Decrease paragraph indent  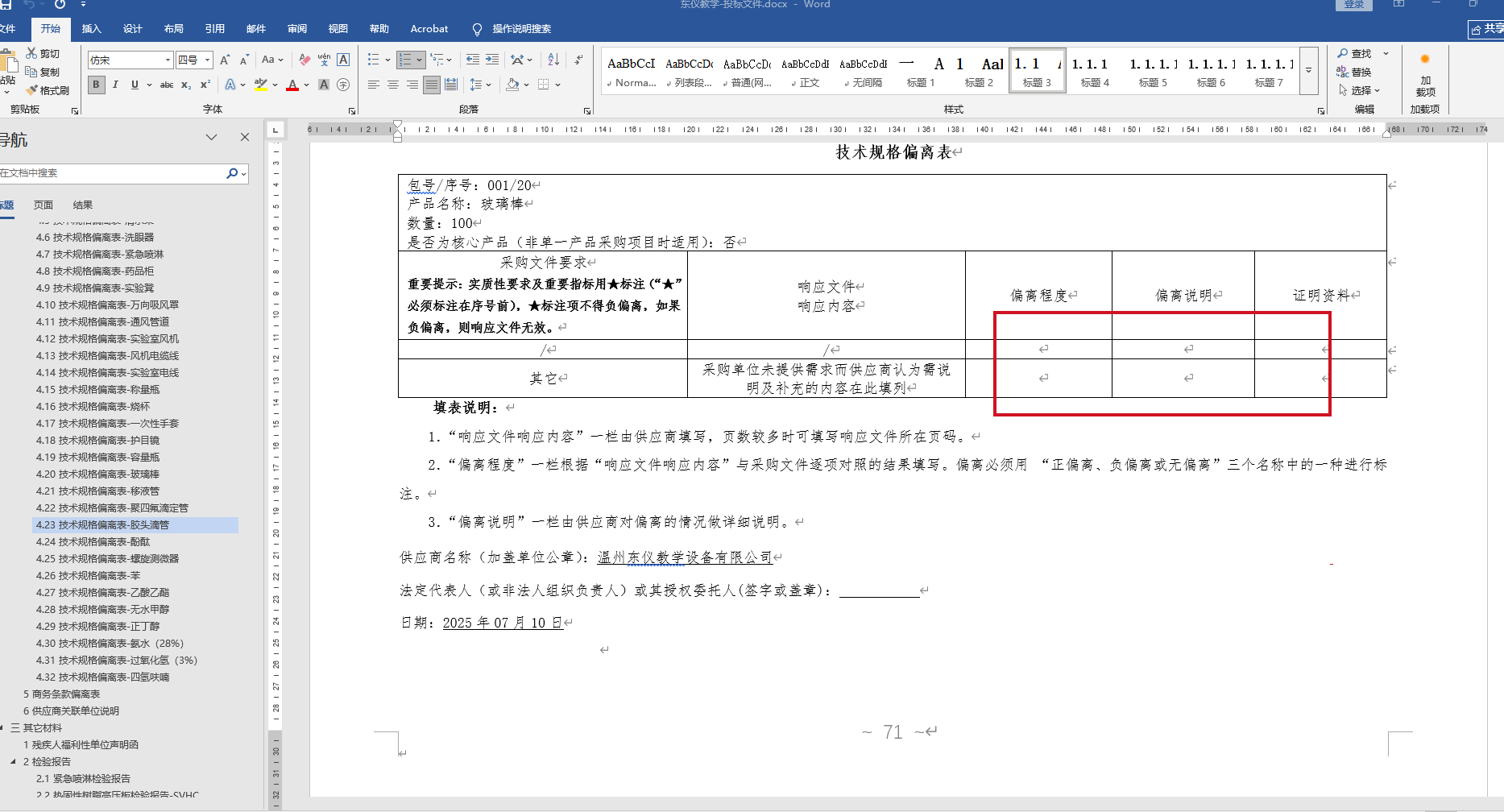(x=473, y=60)
